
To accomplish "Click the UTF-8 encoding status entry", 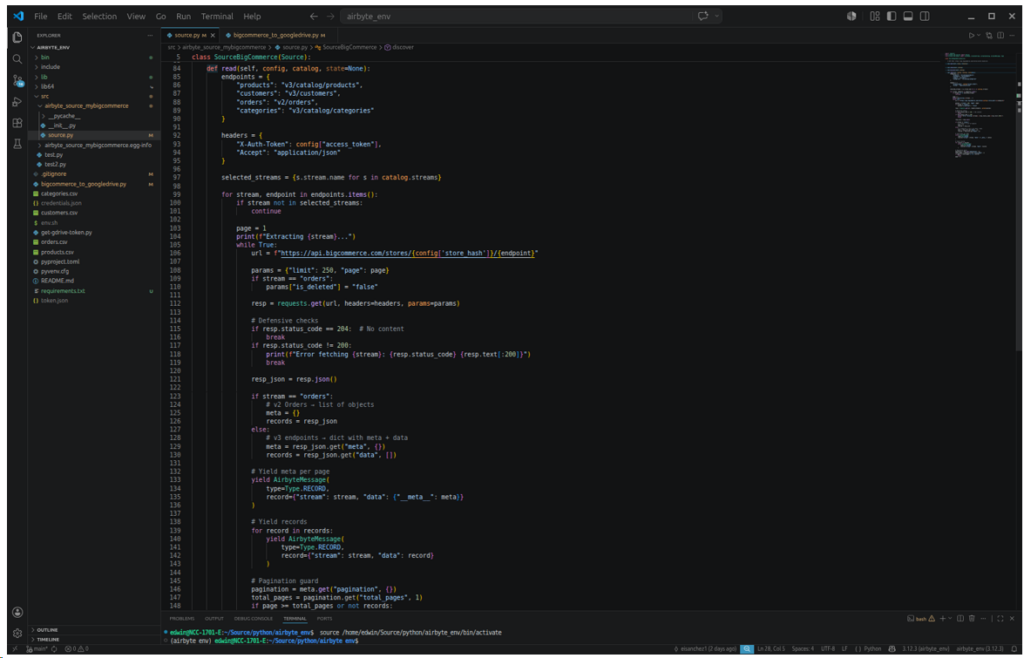I will point(828,649).
